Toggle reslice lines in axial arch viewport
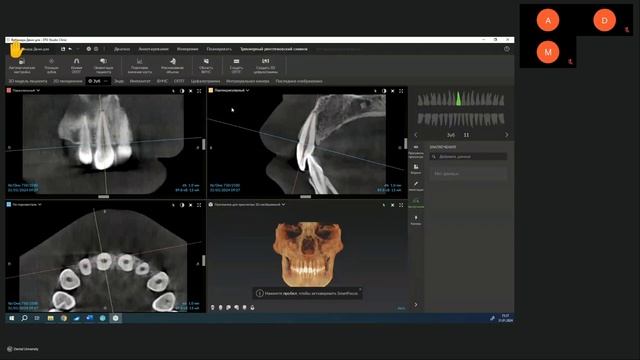 (191, 205)
